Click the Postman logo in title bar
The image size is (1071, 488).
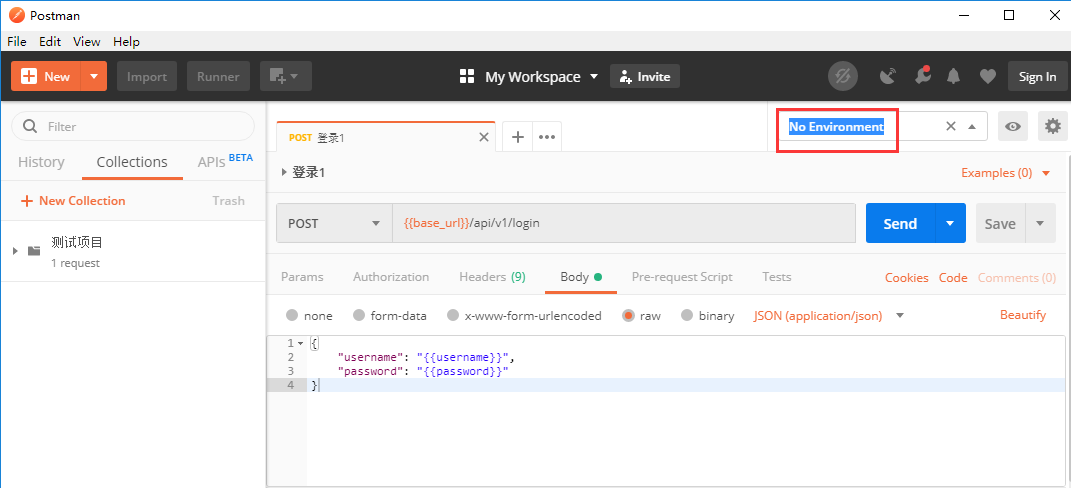coord(16,15)
